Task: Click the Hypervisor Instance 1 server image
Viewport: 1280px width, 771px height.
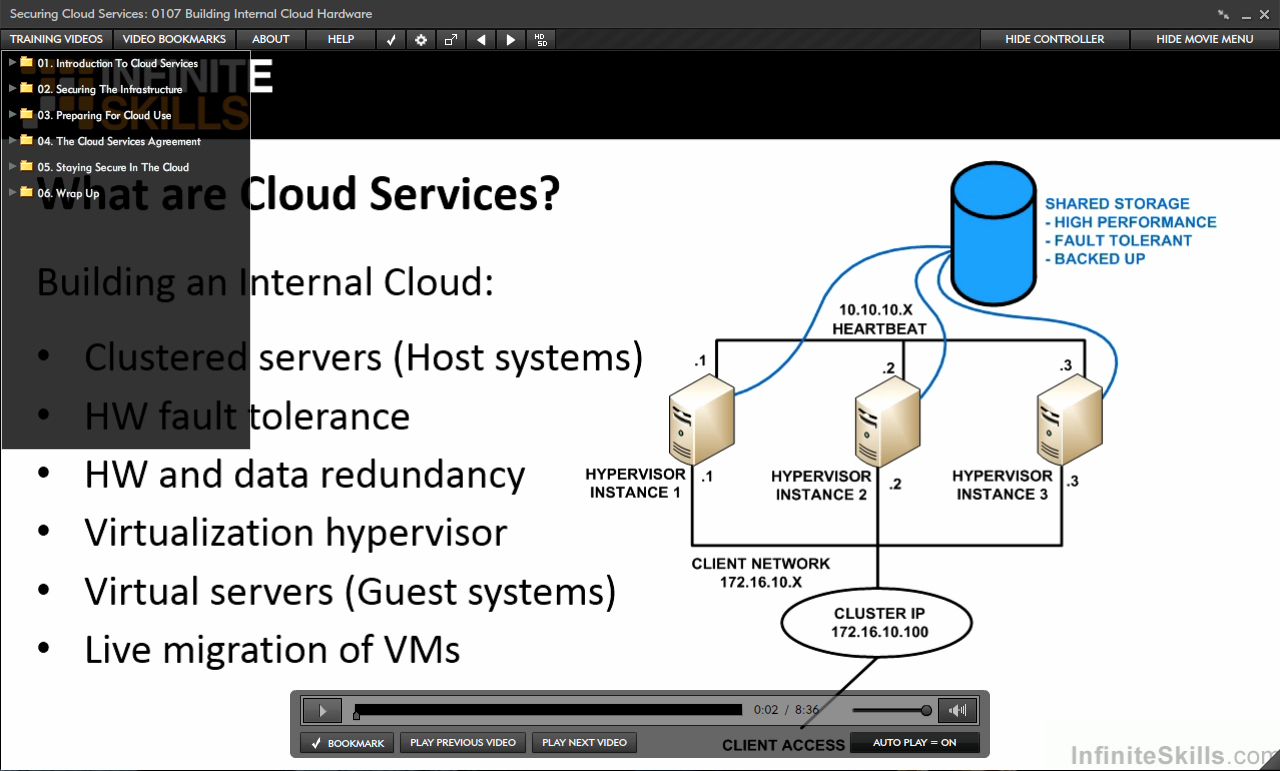Action: 703,418
